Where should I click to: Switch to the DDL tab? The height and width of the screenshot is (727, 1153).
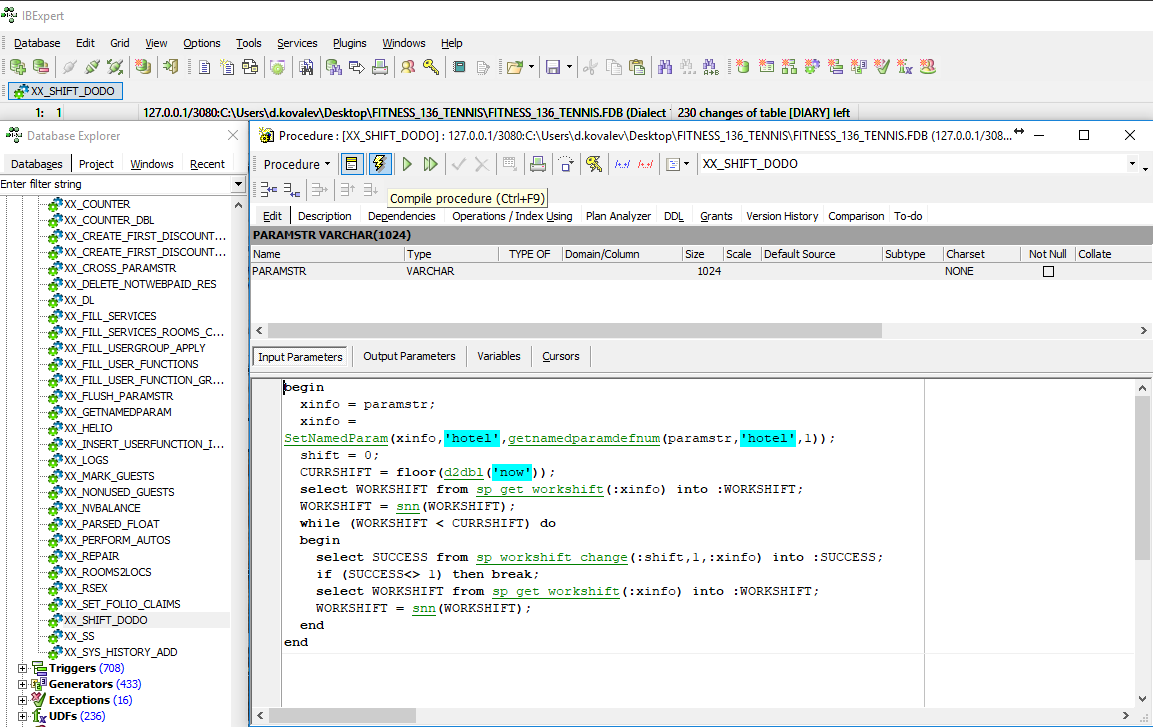click(x=674, y=216)
